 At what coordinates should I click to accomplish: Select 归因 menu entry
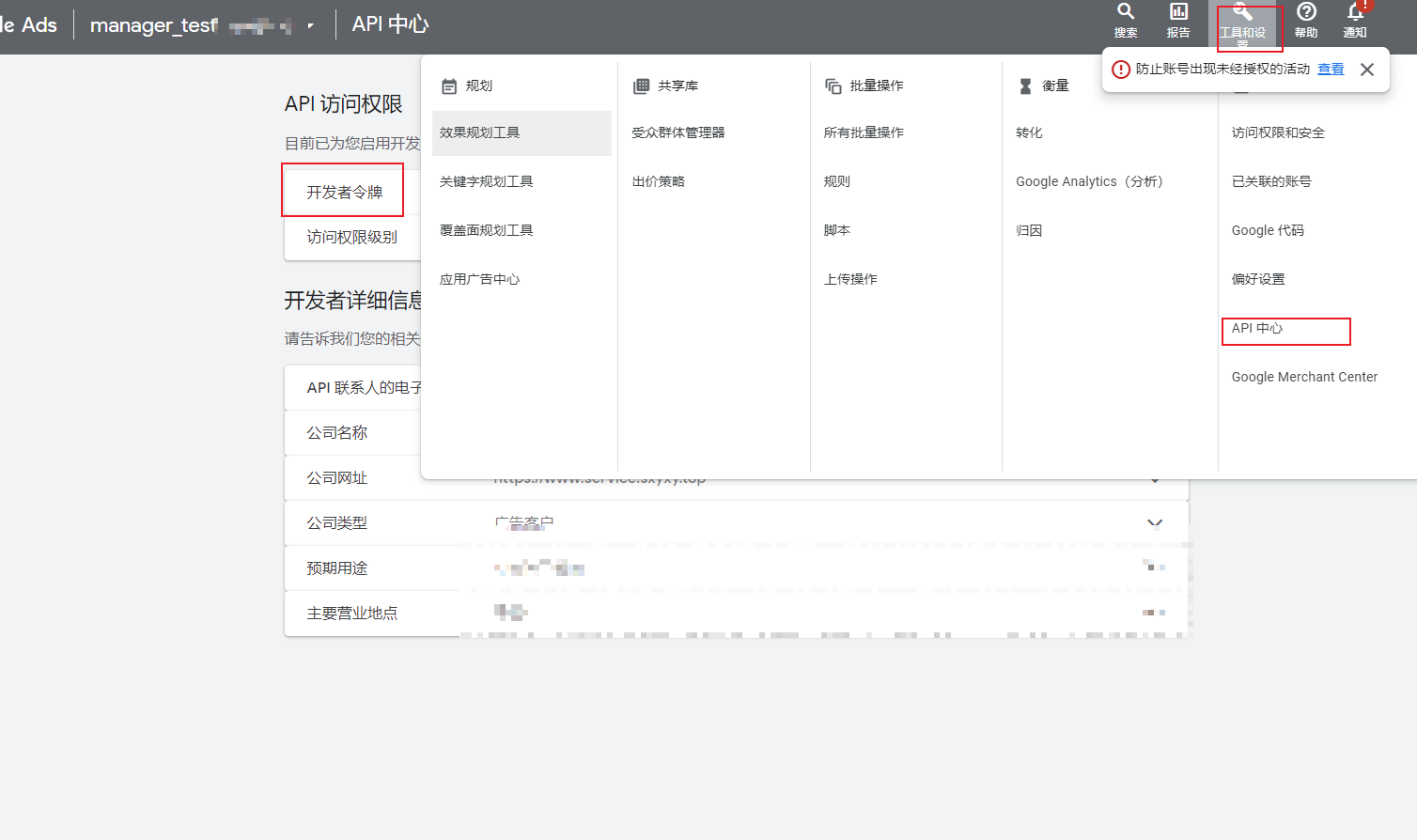click(1029, 230)
